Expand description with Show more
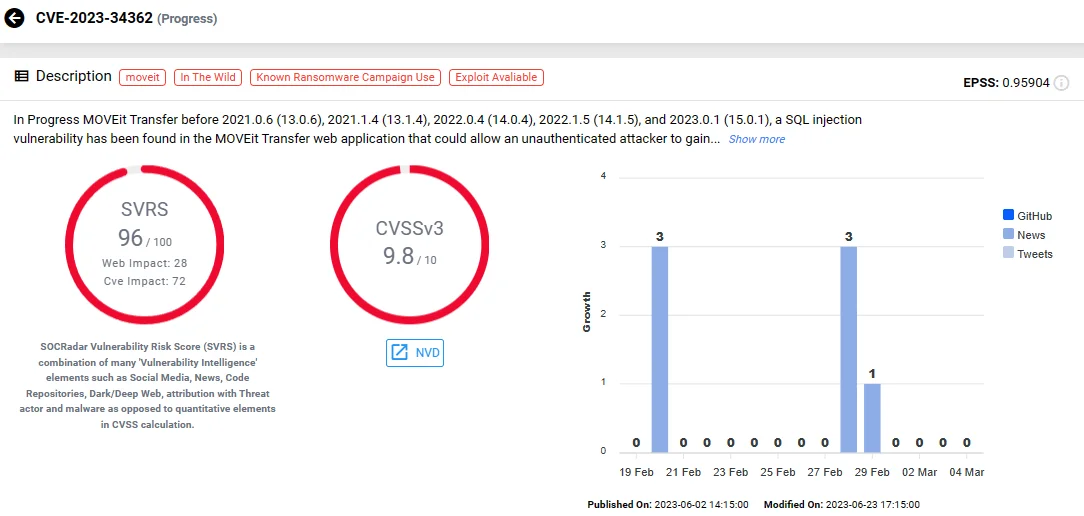 pyautogui.click(x=756, y=139)
